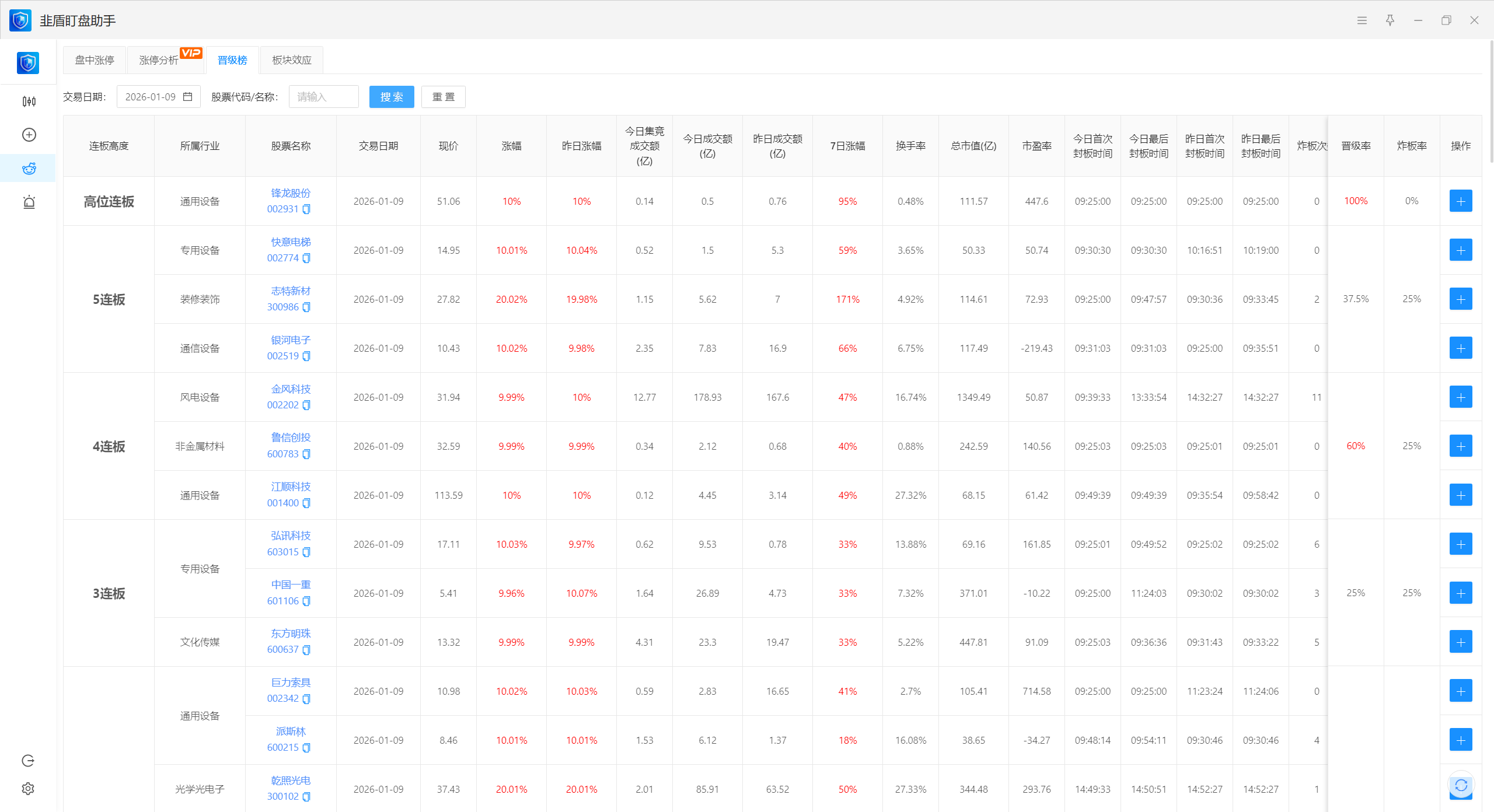Add 锋龙股份 with the plus button
The width and height of the screenshot is (1494, 812).
coord(1460,201)
